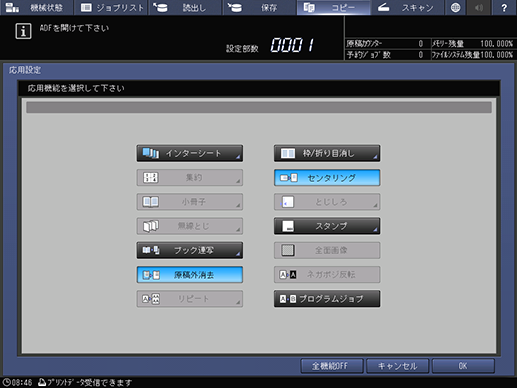Click the コピー pages icon

(x=309, y=7)
